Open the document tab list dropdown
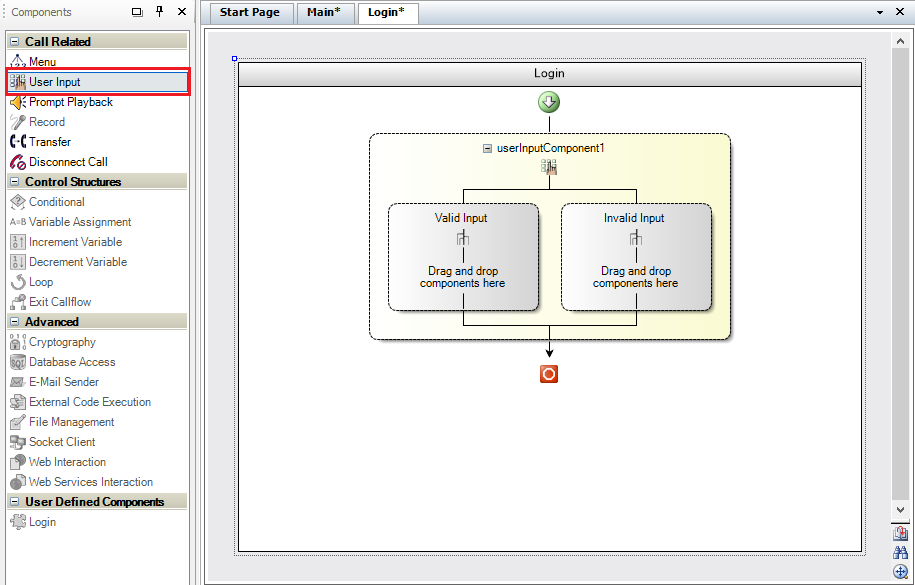The height and width of the screenshot is (585, 915). tap(880, 12)
